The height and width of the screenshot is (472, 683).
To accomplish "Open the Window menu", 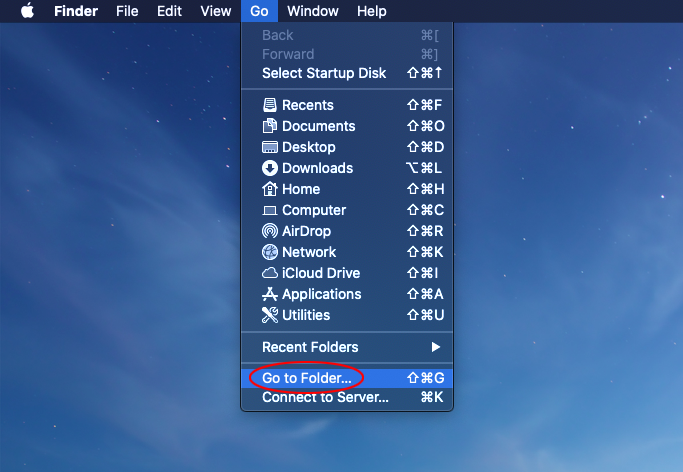I will click(x=313, y=11).
